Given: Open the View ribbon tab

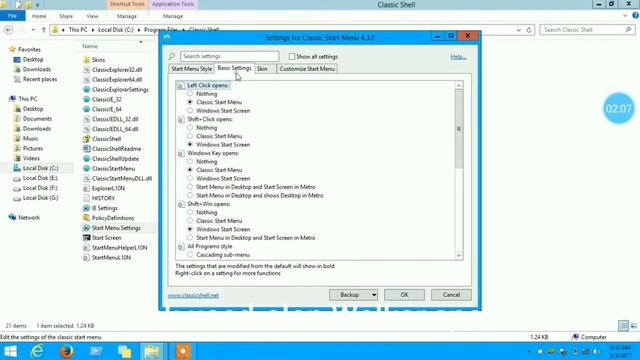Looking at the screenshot, I should tap(92, 16).
